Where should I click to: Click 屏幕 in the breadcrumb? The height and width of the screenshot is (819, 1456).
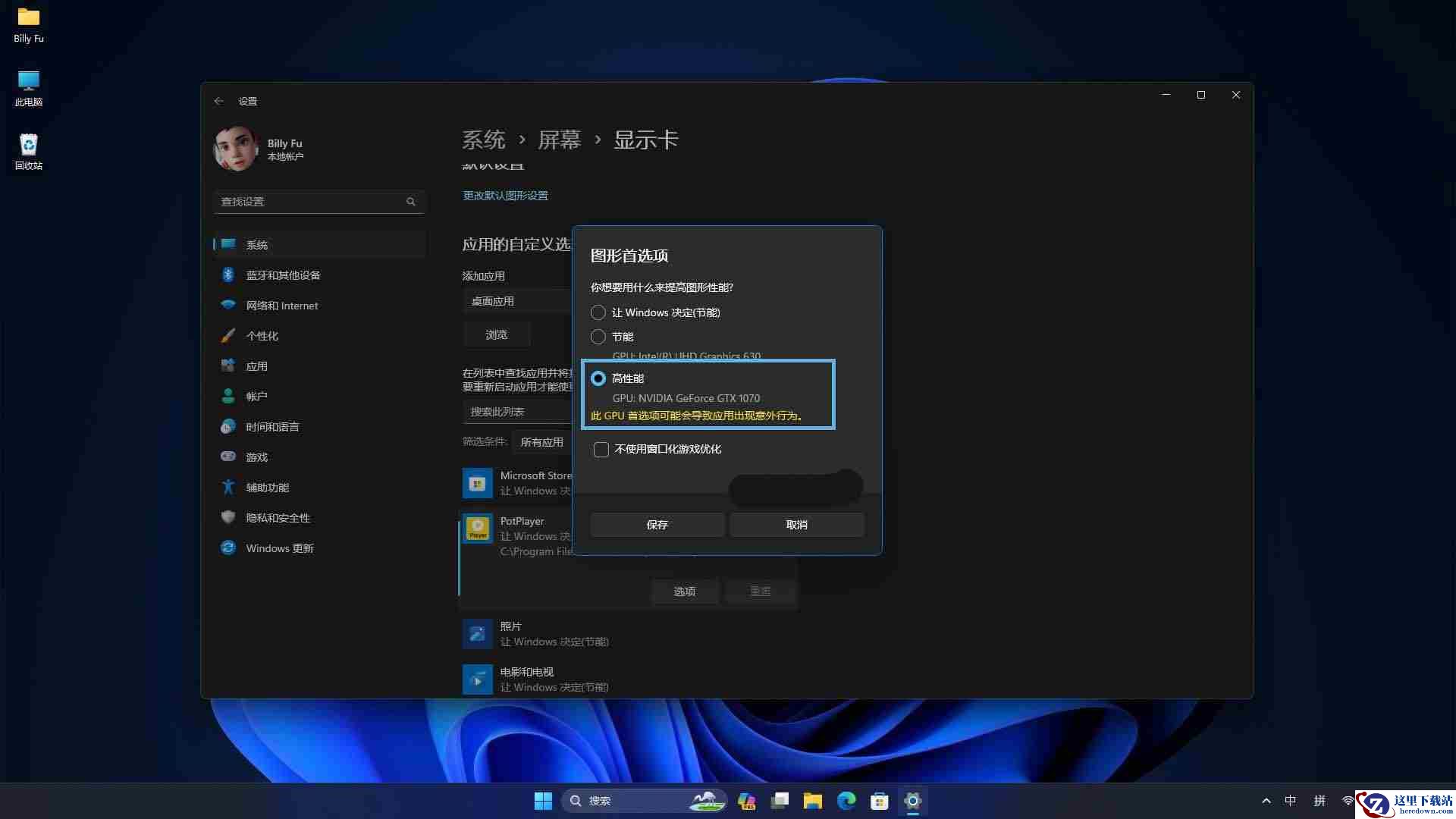click(x=560, y=140)
